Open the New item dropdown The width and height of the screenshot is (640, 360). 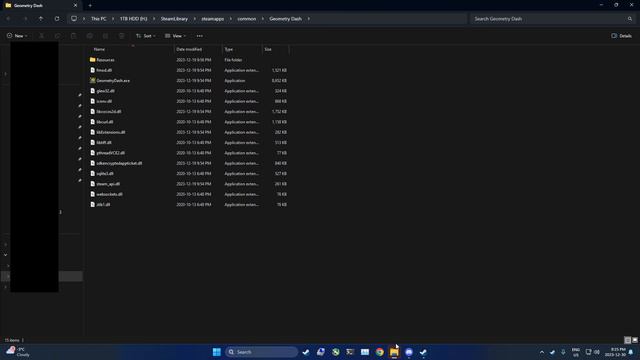tap(17, 36)
